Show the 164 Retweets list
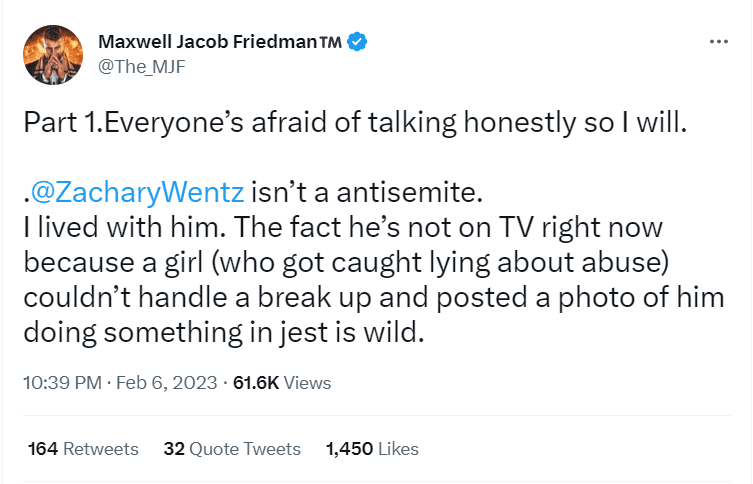 [83, 448]
